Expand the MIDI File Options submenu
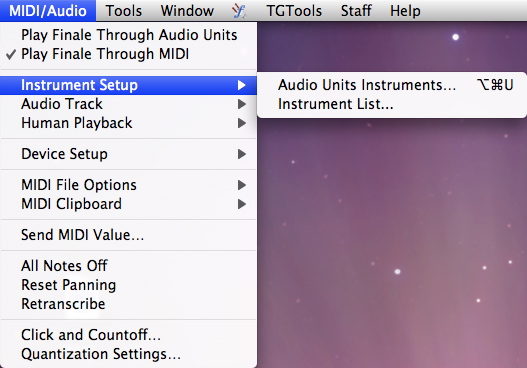This screenshot has width=527, height=368. click(128, 185)
